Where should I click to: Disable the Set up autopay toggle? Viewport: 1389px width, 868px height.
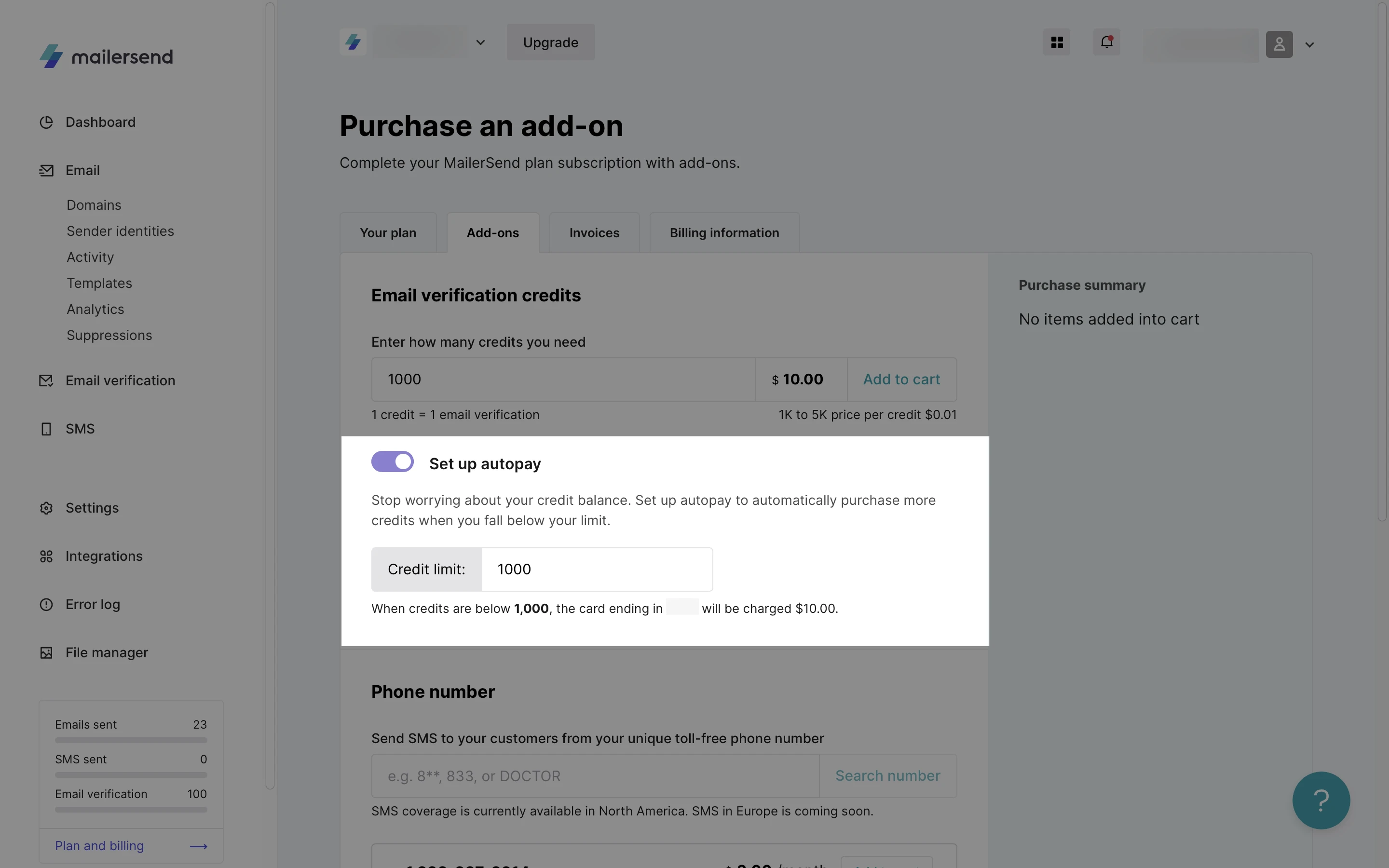(x=393, y=461)
